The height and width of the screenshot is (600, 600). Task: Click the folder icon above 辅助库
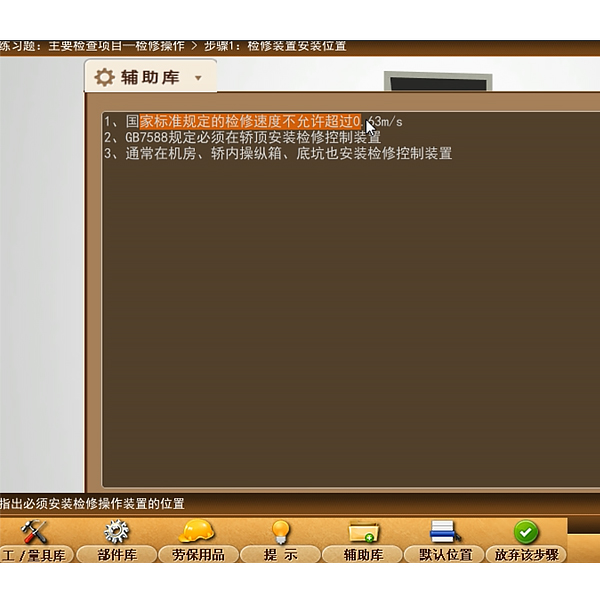(362, 532)
